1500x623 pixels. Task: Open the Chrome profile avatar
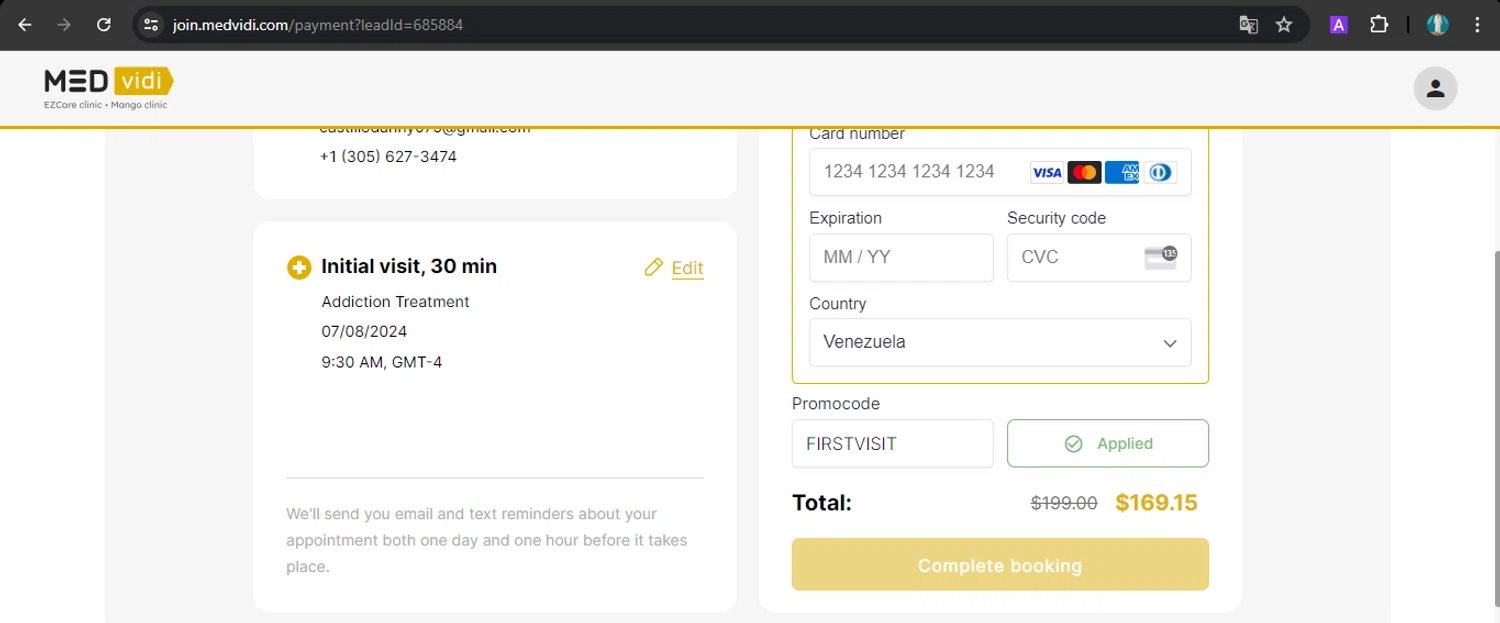(x=1438, y=25)
